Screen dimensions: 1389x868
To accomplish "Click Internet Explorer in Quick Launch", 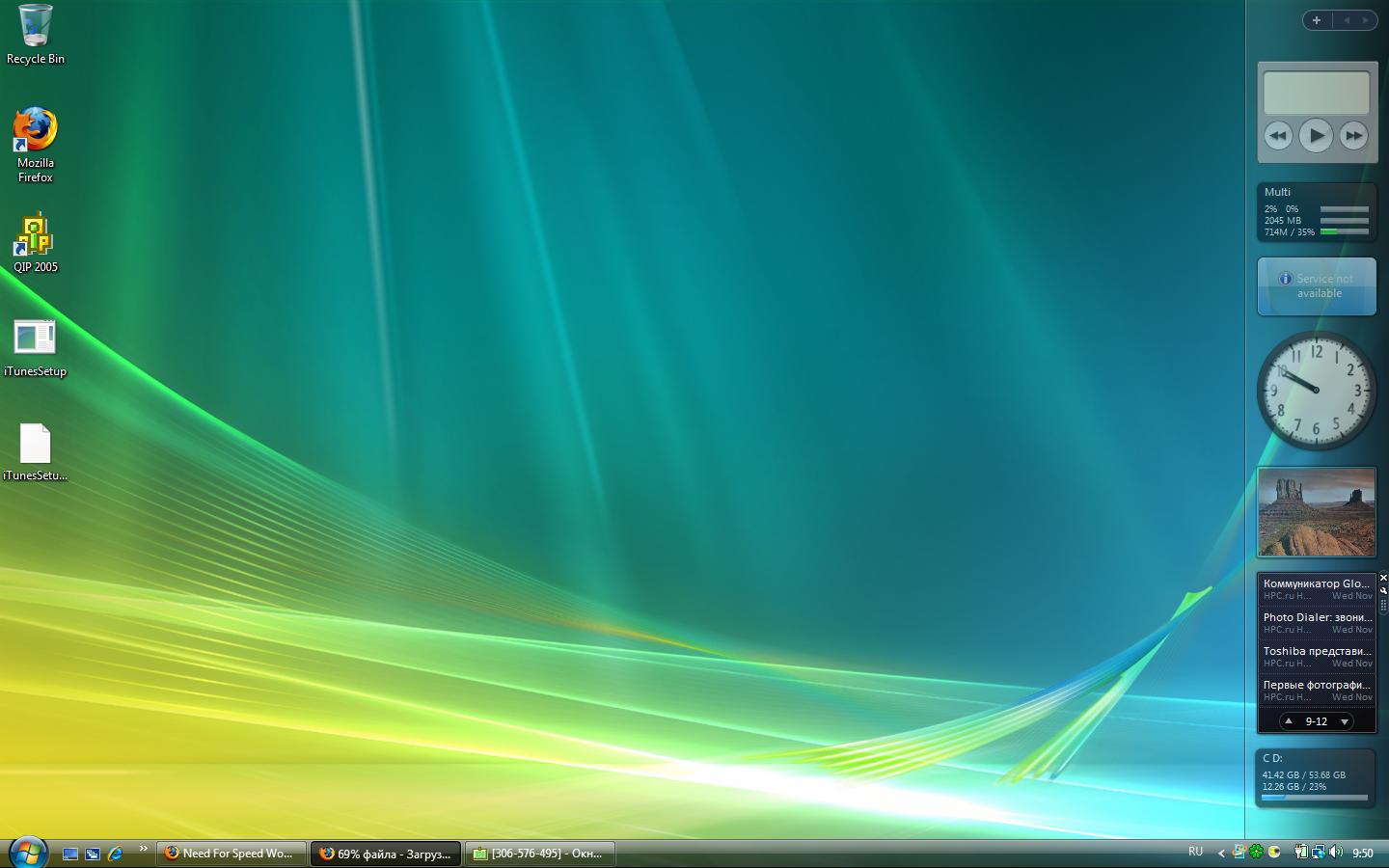I will pyautogui.click(x=115, y=854).
